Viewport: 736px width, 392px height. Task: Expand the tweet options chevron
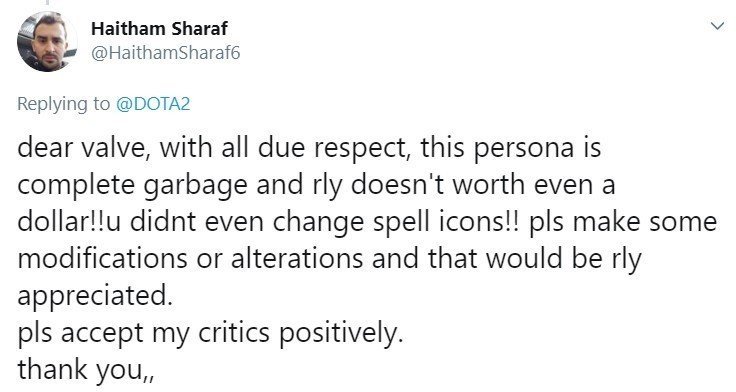tap(717, 26)
